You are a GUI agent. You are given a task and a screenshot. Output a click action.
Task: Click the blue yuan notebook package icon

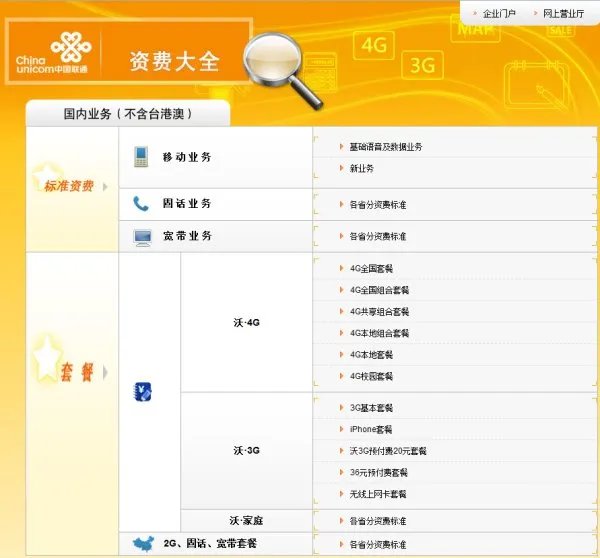[x=142, y=392]
